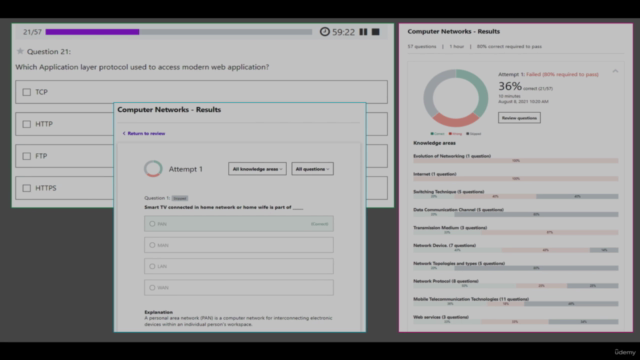Select the LAN radio option

152,266
